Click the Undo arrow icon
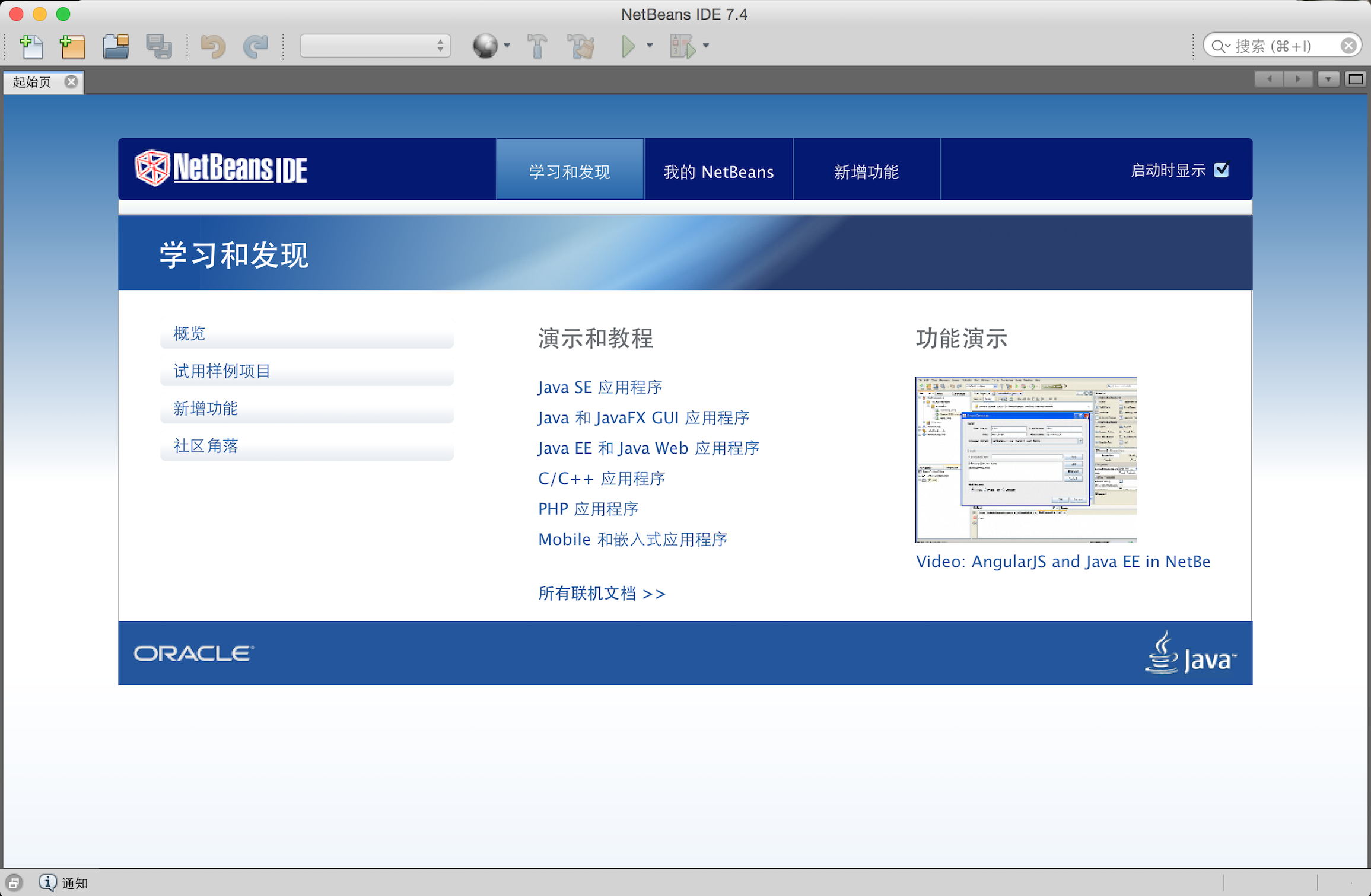The image size is (1371, 896). click(x=212, y=46)
